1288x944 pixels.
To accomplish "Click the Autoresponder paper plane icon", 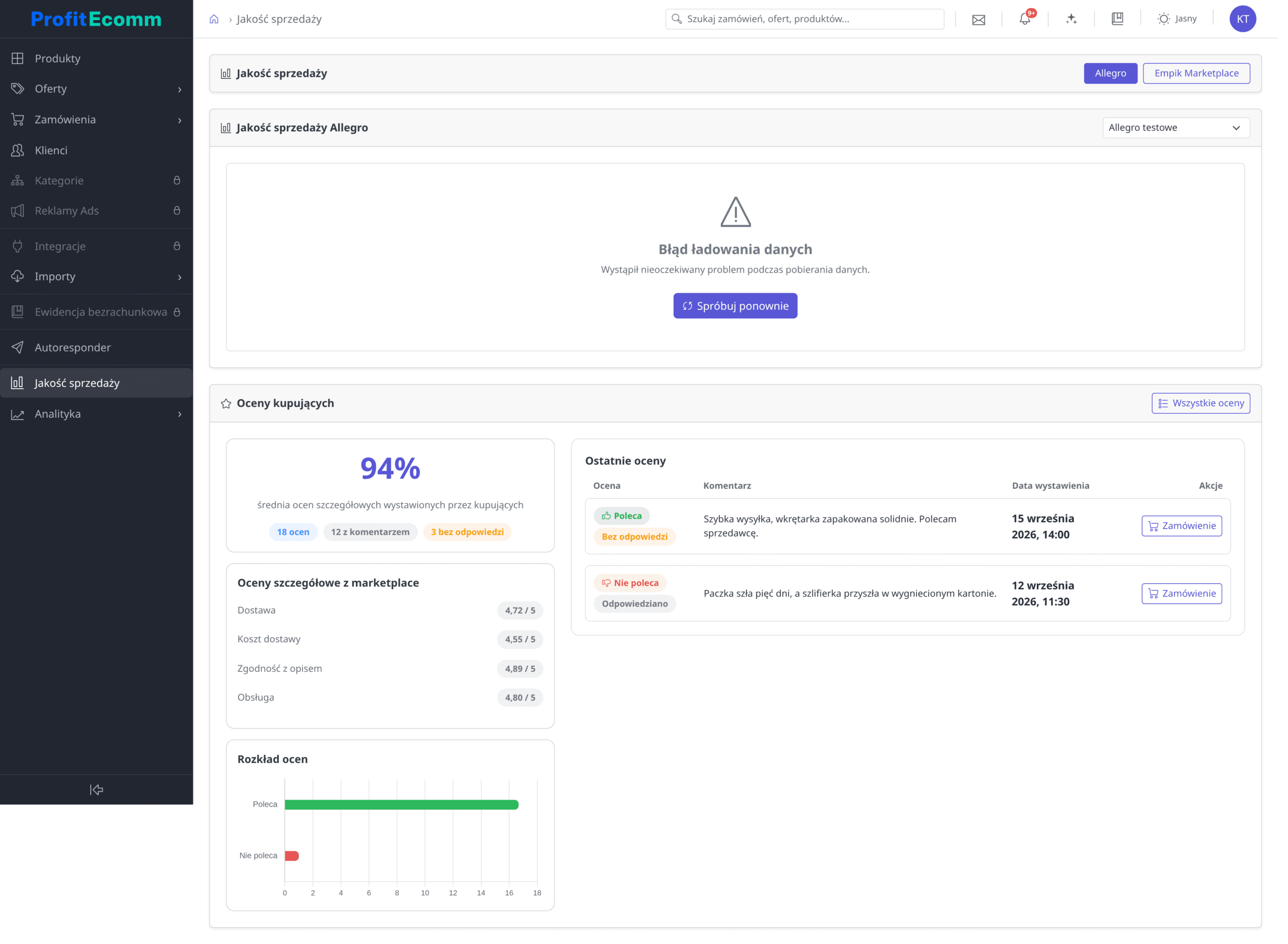I will tap(18, 348).
